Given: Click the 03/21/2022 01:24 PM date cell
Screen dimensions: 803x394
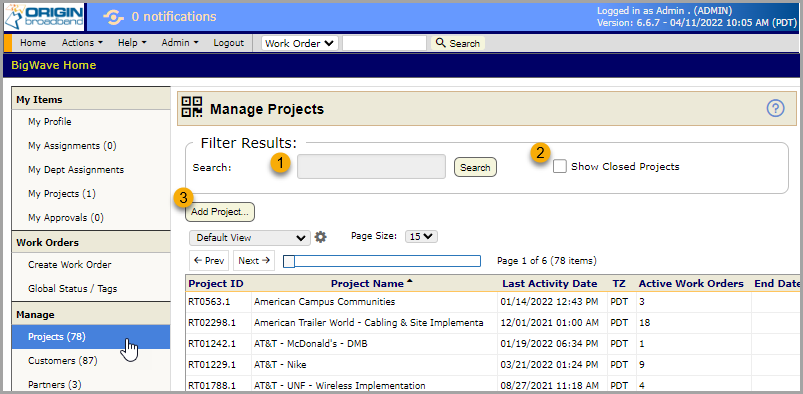Looking at the screenshot, I should click(x=549, y=365).
